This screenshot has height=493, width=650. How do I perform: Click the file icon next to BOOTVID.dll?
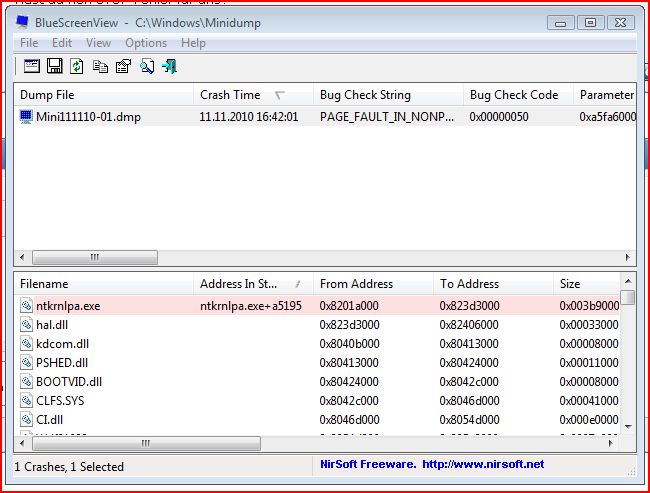[26, 381]
